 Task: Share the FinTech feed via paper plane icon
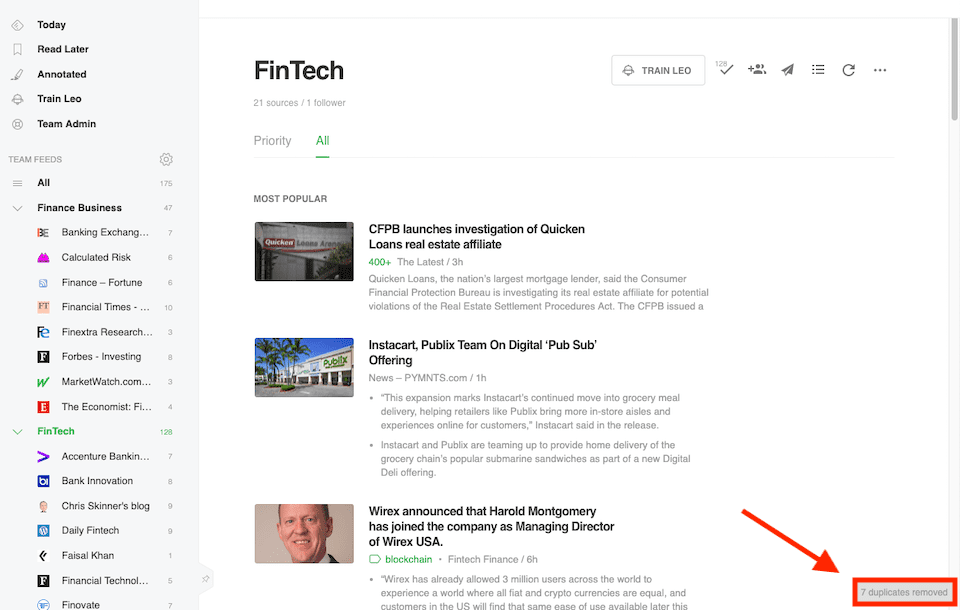click(x=787, y=70)
